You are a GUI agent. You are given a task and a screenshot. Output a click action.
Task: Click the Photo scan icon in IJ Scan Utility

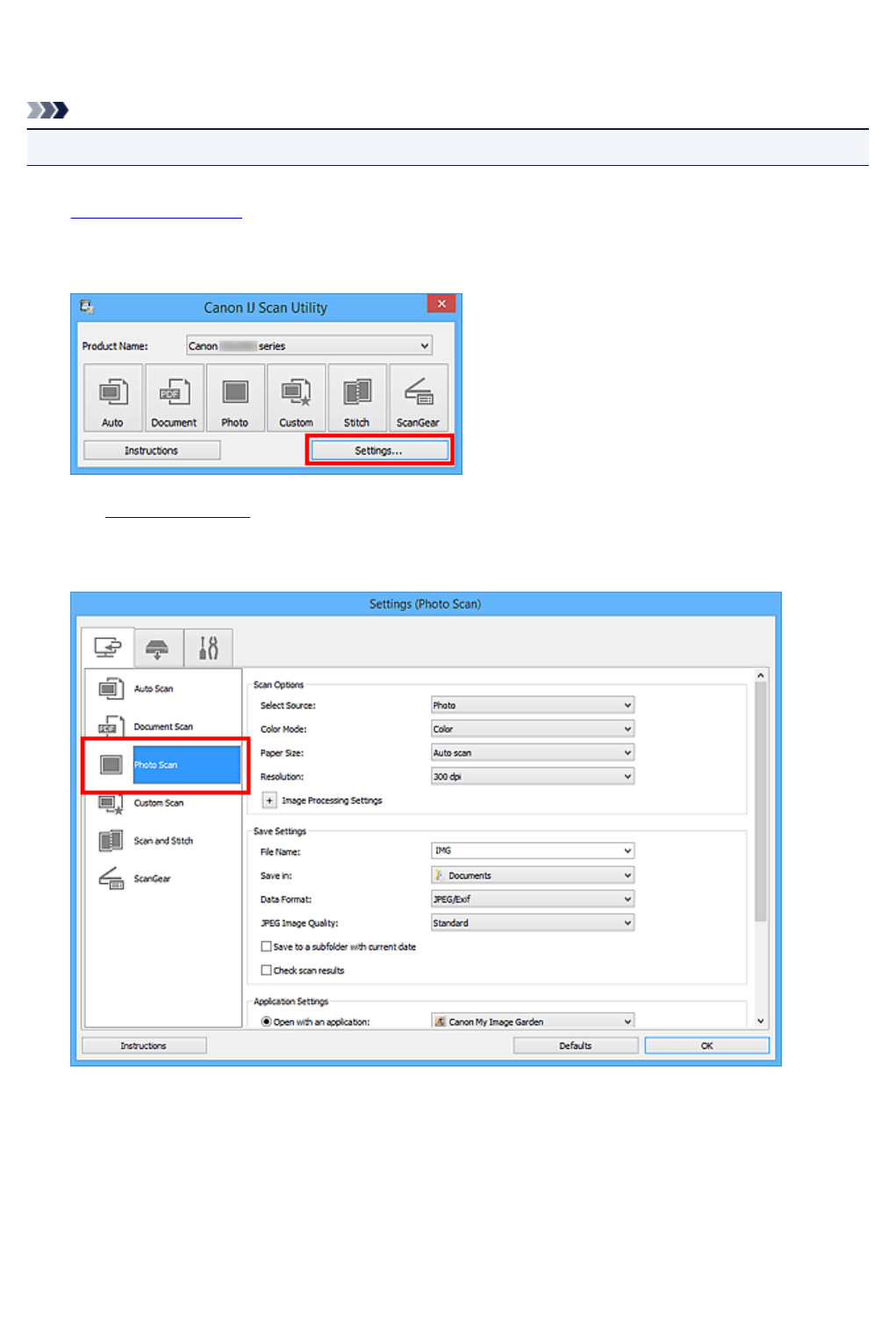coord(234,398)
